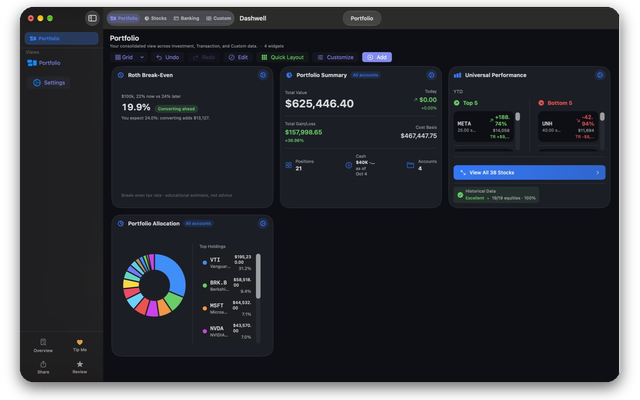Image resolution: width=640 pixels, height=400 pixels.
Task: Open Universal Performance widget settings icon
Action: [x=600, y=75]
